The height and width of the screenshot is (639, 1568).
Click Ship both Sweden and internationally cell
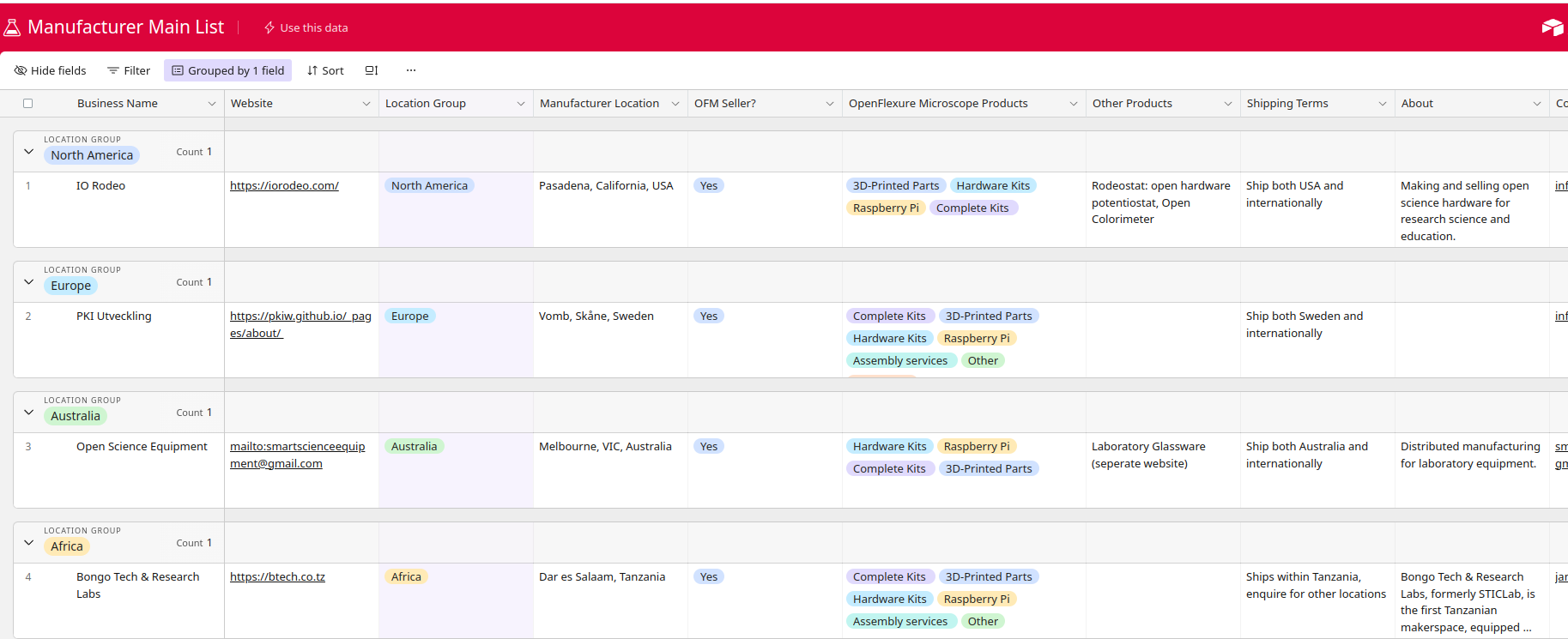[1317, 341]
